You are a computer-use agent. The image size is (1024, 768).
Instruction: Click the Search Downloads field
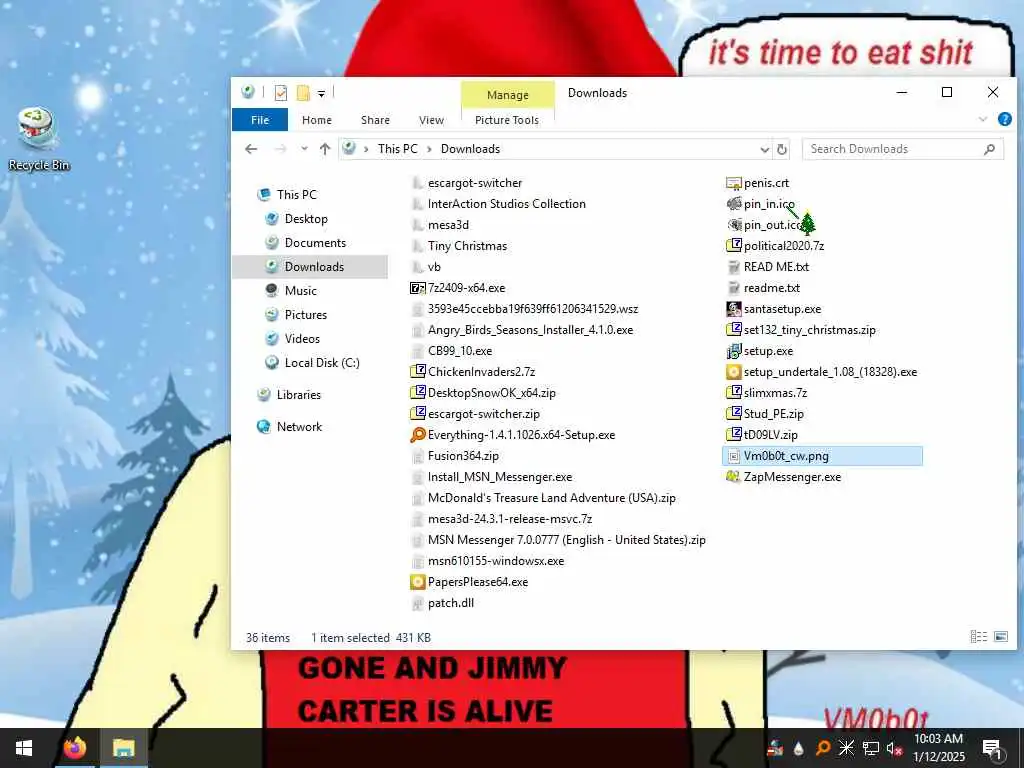[x=903, y=149]
